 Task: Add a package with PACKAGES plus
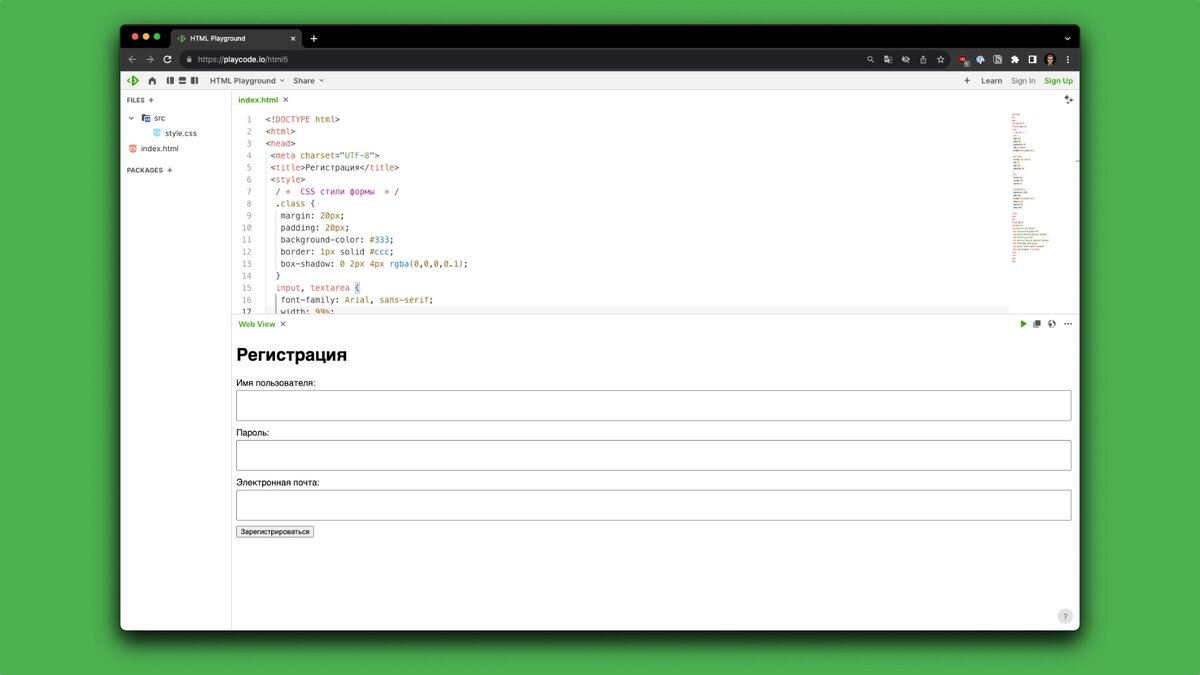pos(169,170)
